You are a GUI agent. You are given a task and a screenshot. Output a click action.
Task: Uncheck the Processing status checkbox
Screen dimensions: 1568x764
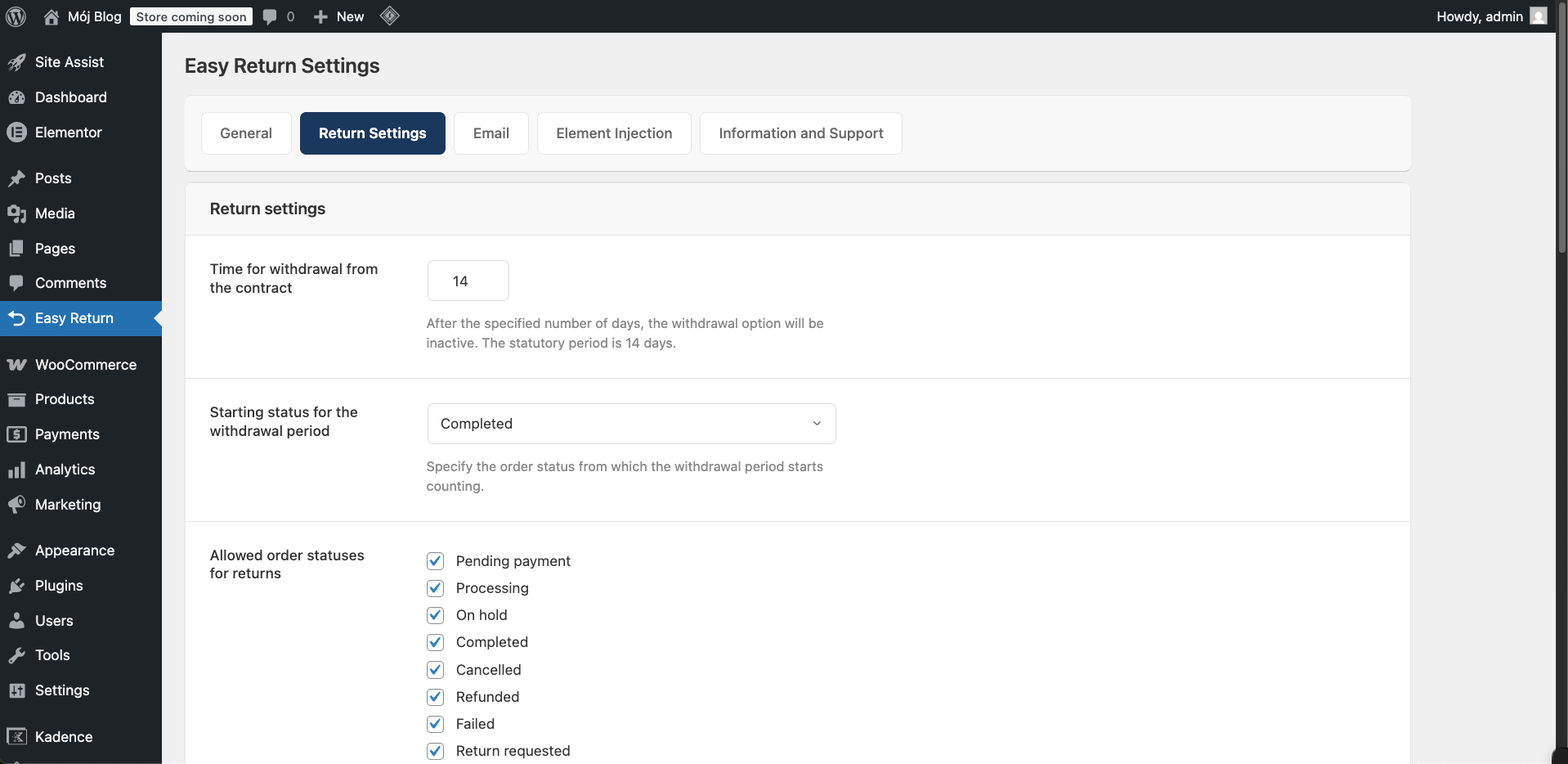(436, 588)
